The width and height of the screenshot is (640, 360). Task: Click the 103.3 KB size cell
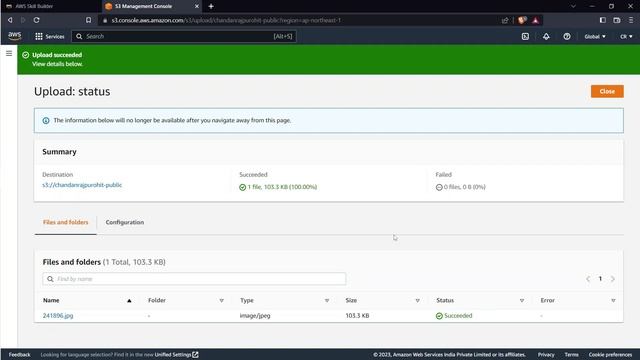[x=357, y=316]
